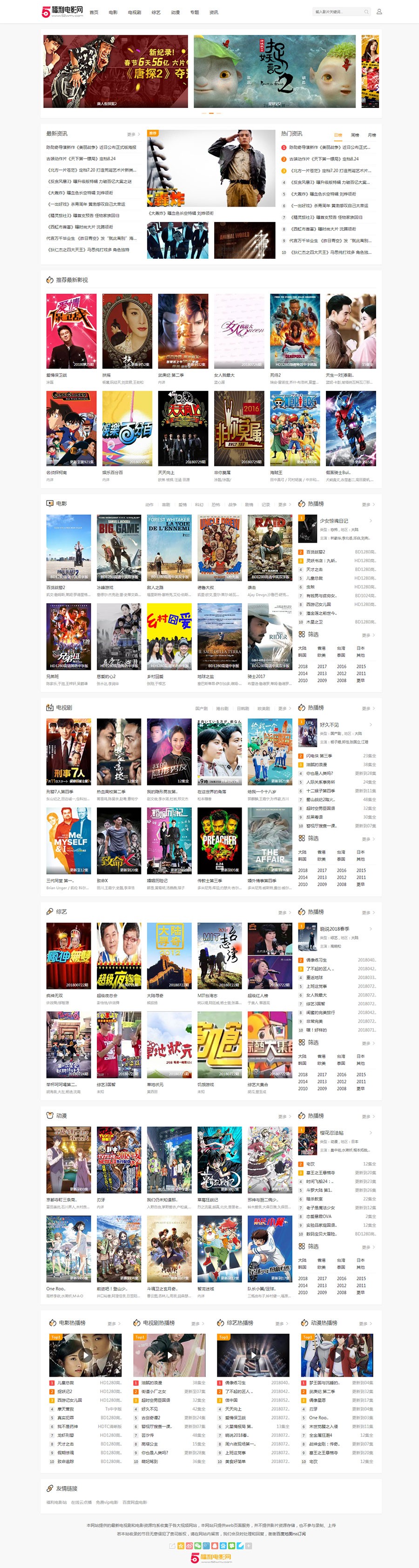
Task: Click the flame icon of 动漫 section 热播榜
Action: click(x=302, y=1115)
